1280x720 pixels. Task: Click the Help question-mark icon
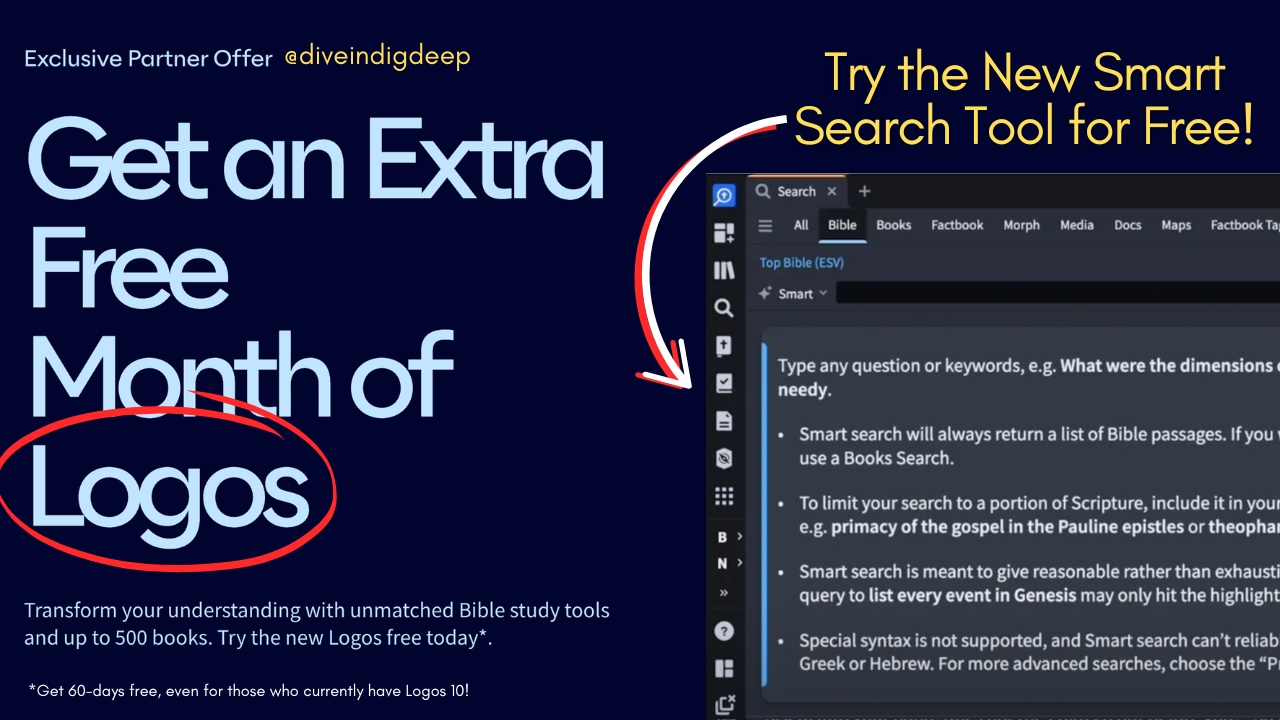724,631
